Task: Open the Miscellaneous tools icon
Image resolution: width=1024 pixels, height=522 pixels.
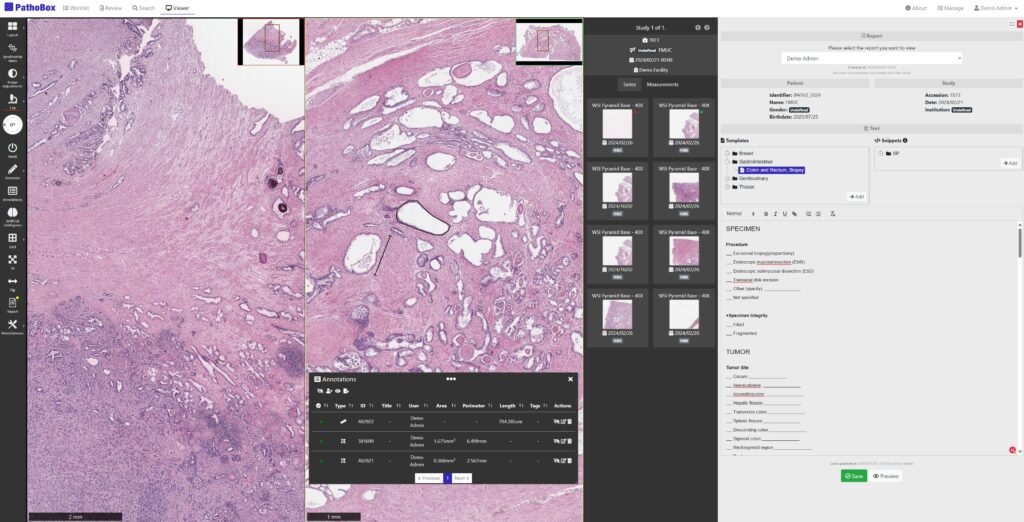Action: [12, 327]
